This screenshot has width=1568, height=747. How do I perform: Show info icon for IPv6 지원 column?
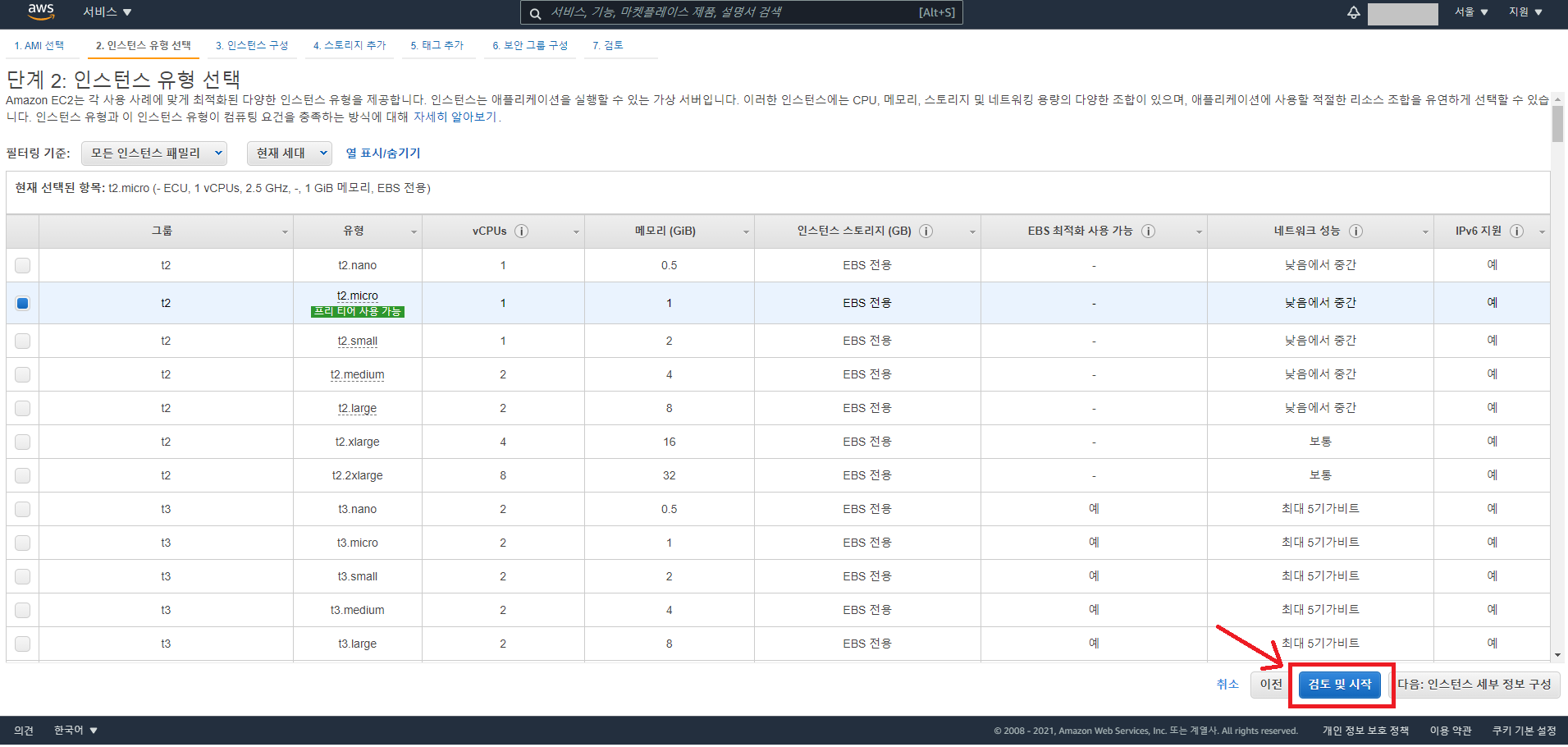pyautogui.click(x=1516, y=231)
